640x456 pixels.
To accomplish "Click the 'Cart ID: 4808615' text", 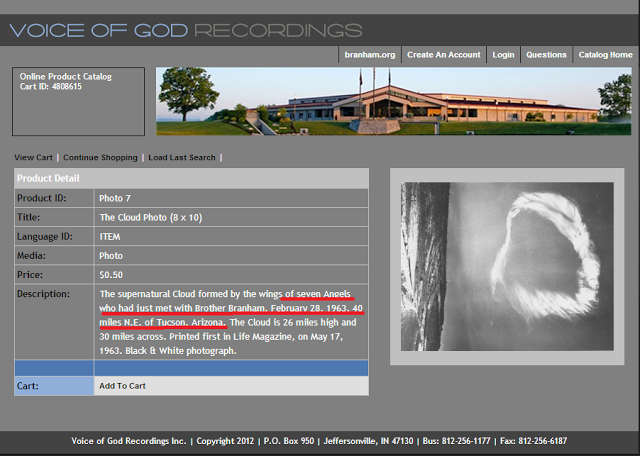I will click(51, 87).
